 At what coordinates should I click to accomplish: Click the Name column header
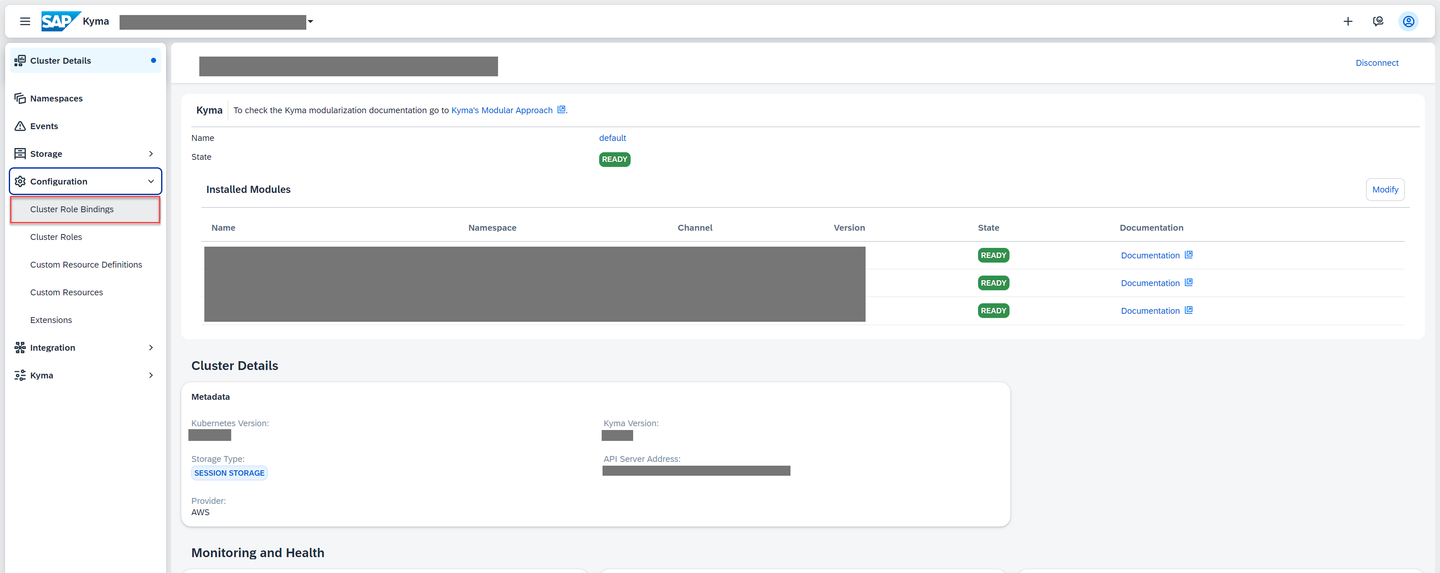point(223,228)
